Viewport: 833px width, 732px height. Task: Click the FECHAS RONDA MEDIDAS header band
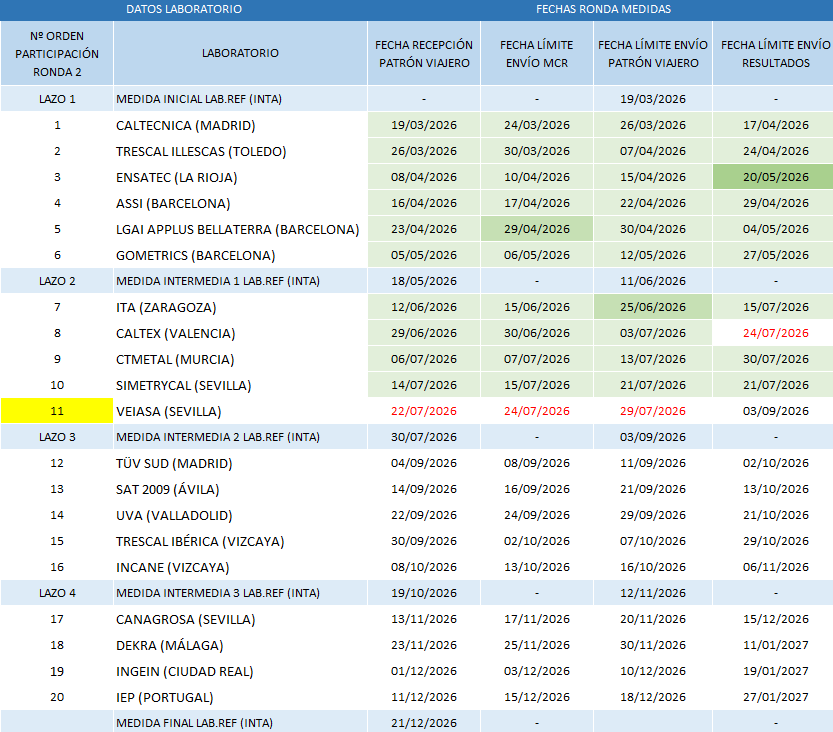coord(603,10)
